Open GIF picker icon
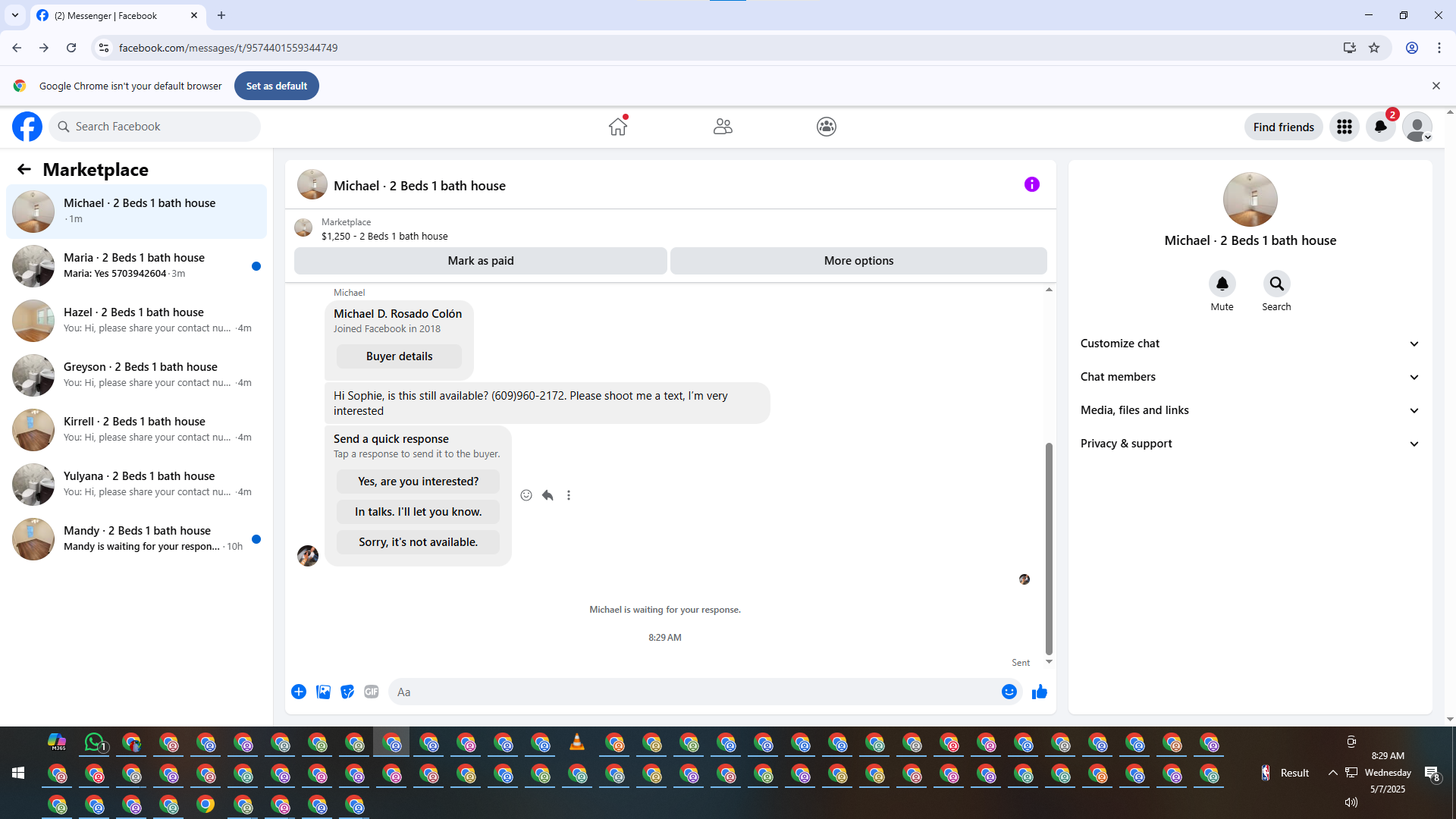 (371, 692)
